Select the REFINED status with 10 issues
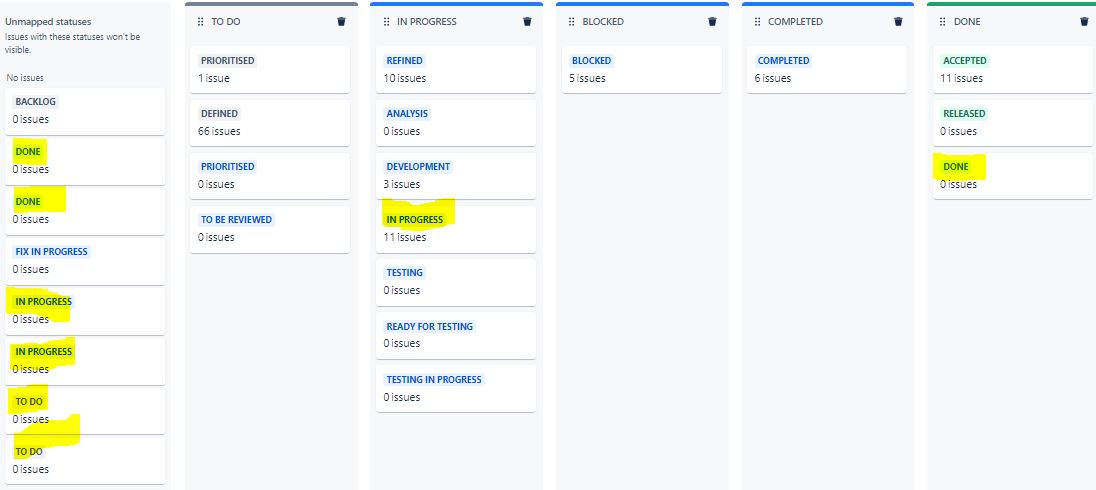 [x=456, y=69]
